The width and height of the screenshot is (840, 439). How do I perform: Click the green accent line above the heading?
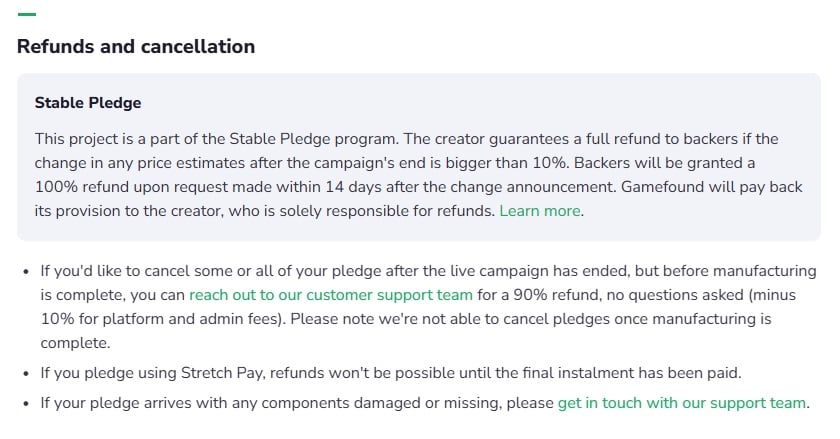click(27, 14)
